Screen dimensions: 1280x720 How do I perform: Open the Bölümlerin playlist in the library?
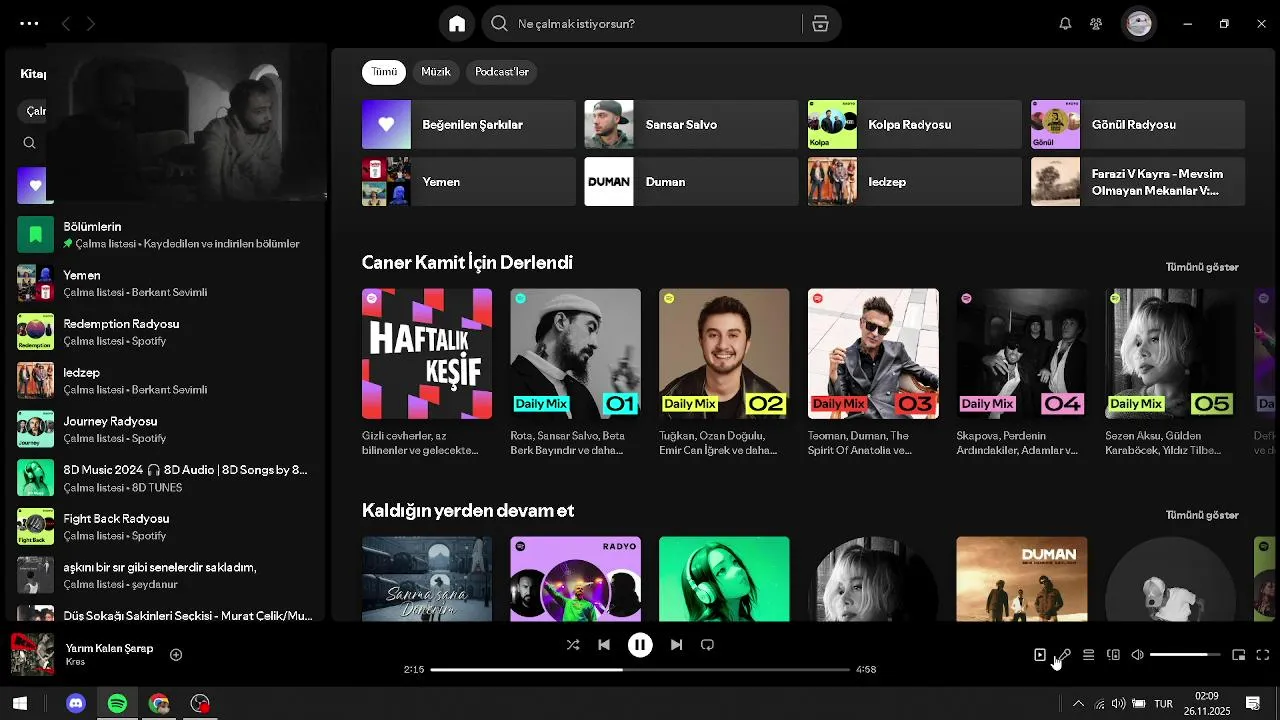point(166,235)
